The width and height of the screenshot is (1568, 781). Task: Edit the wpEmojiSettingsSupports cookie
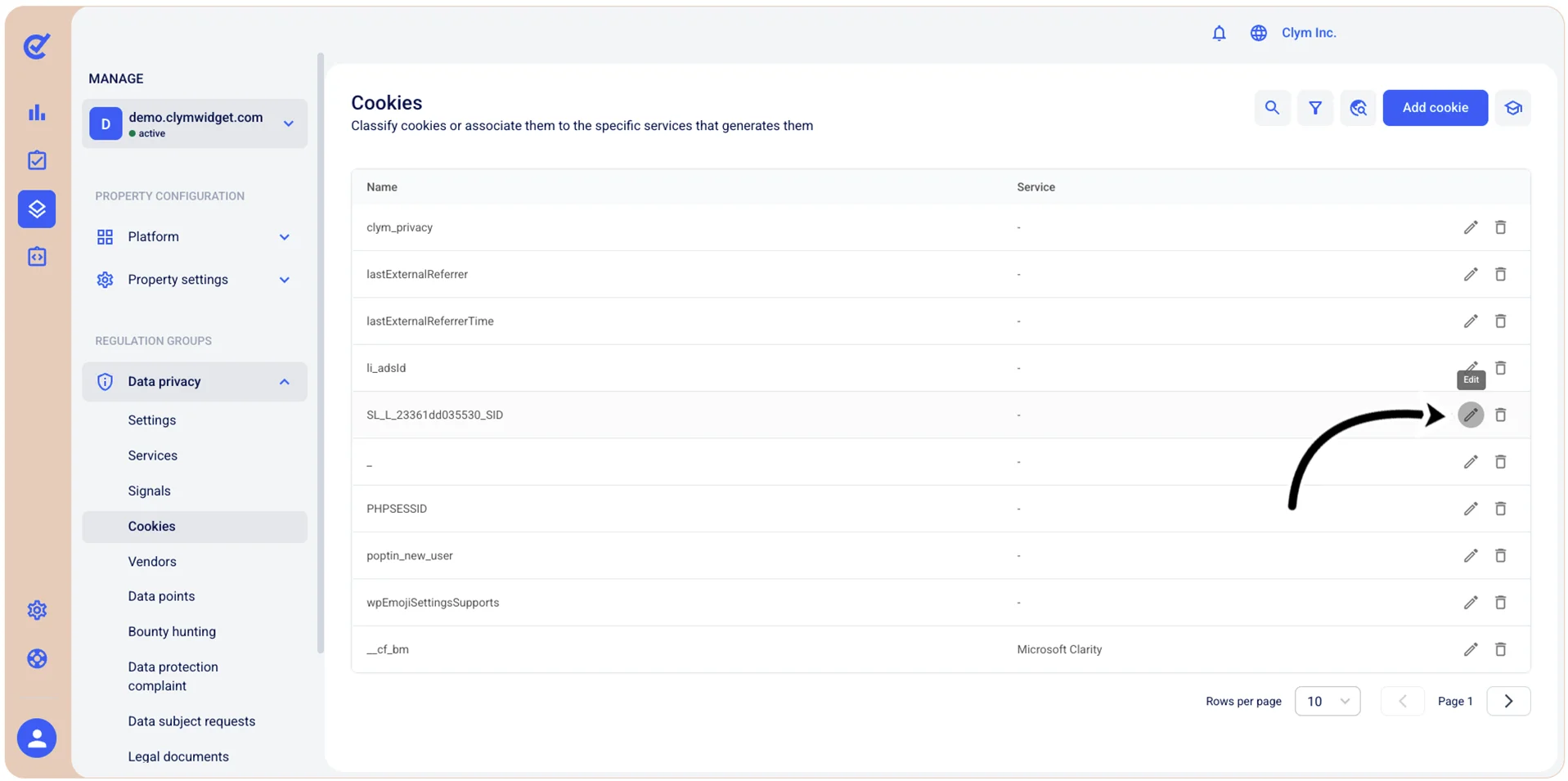(1471, 603)
